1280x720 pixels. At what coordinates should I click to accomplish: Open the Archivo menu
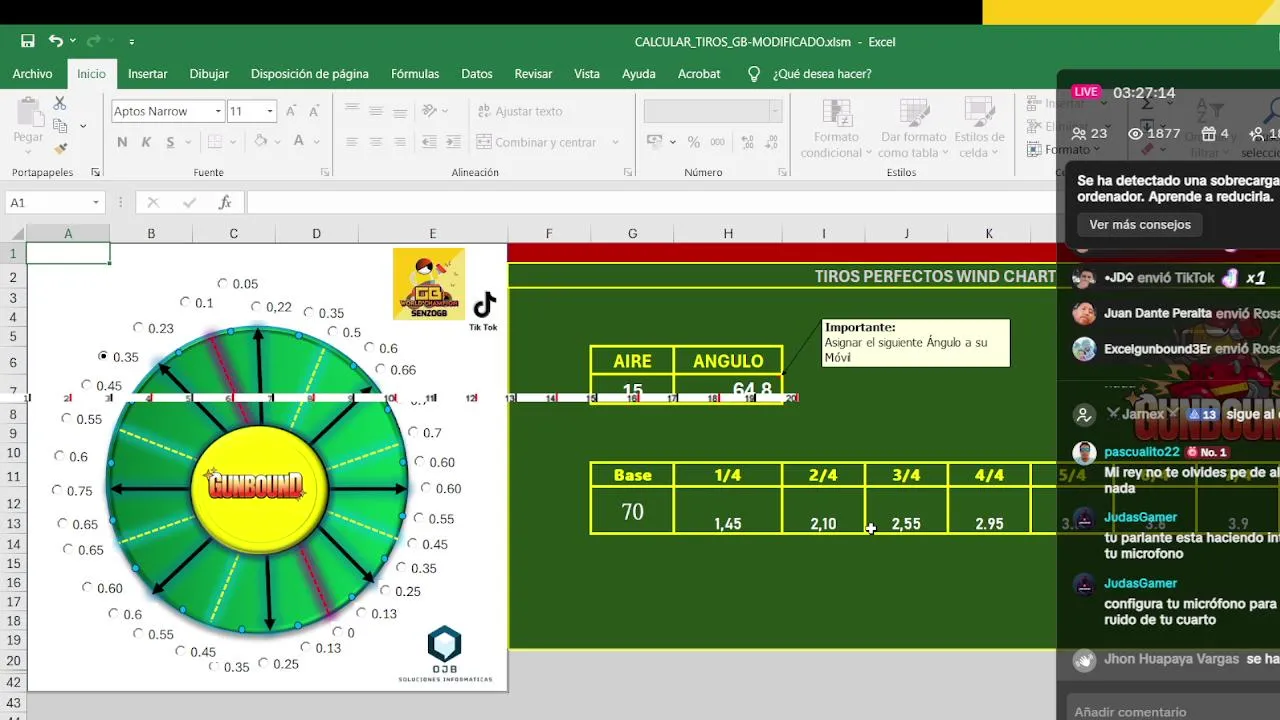coord(32,74)
